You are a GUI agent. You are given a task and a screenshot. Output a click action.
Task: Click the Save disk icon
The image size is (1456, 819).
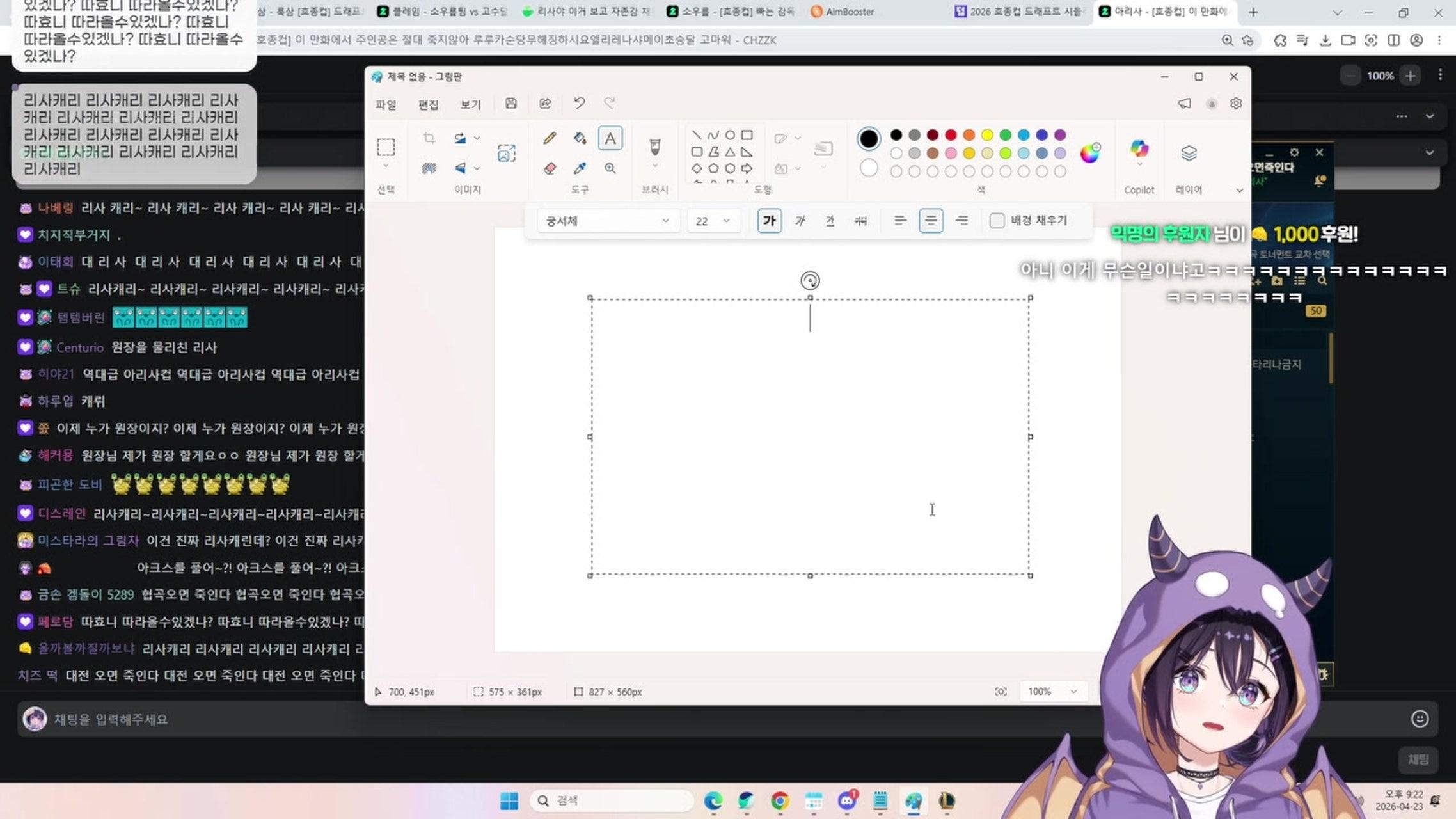click(x=510, y=103)
